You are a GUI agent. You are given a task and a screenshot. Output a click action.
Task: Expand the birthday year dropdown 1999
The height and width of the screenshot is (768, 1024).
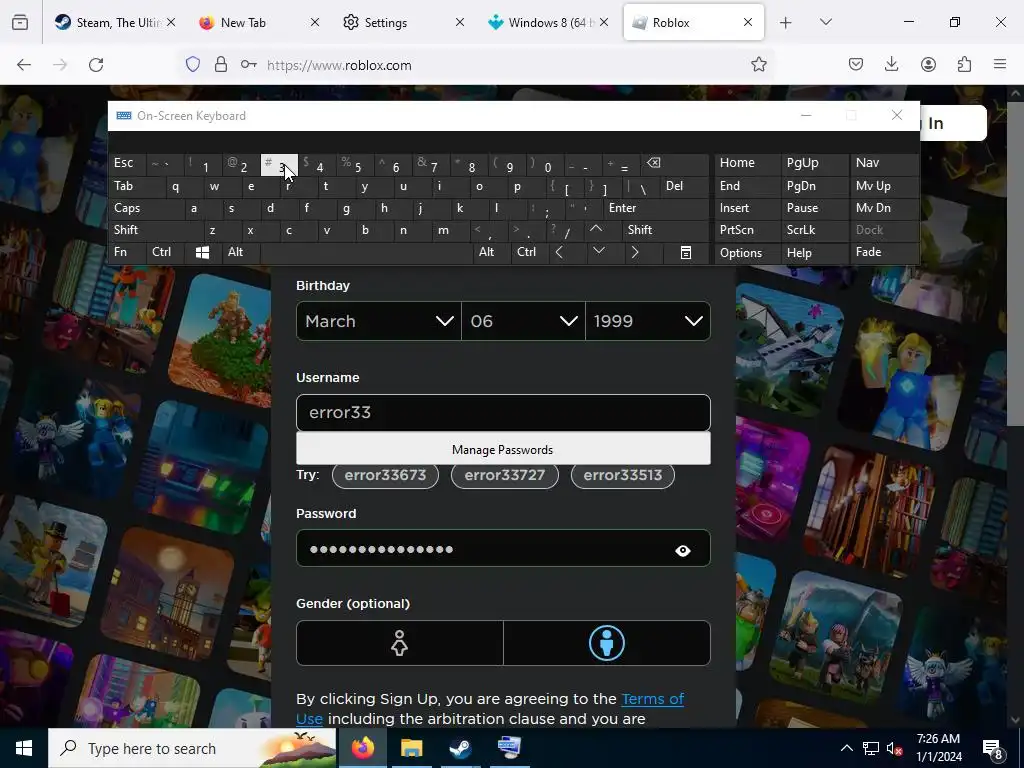click(x=648, y=321)
